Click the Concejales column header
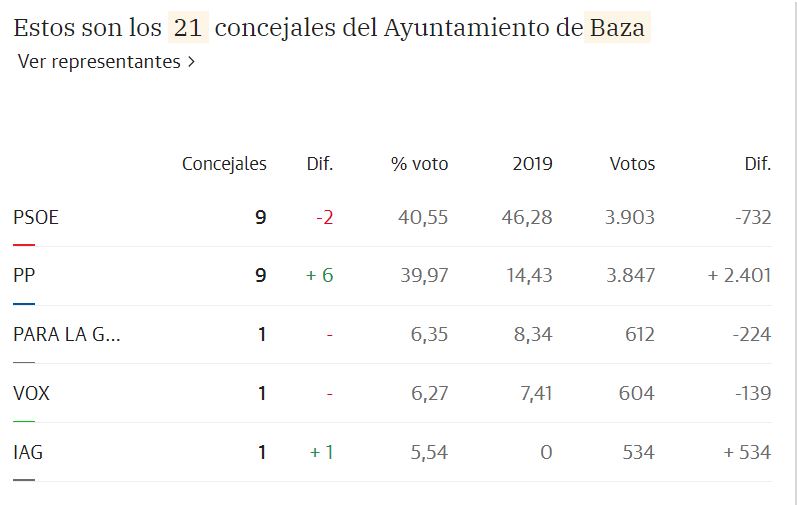This screenshot has width=797, height=505. pyautogui.click(x=224, y=164)
